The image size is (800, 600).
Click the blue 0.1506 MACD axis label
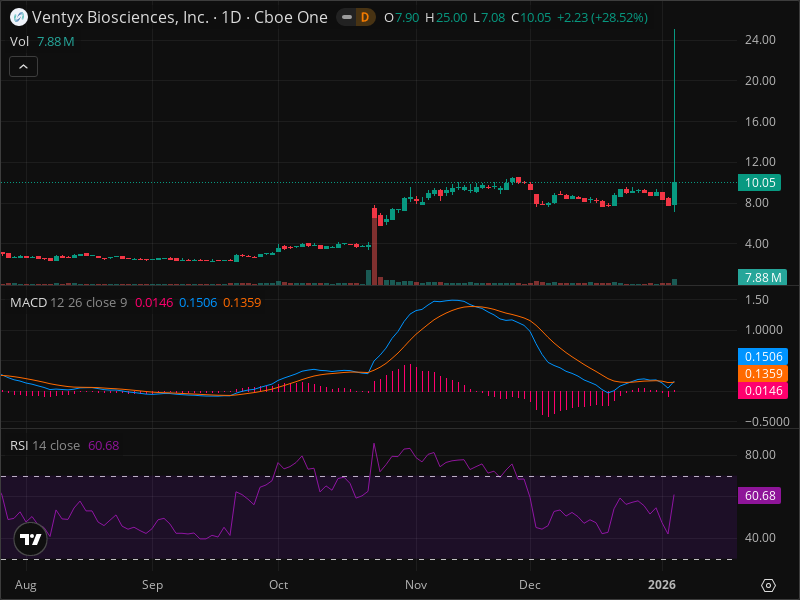pyautogui.click(x=763, y=356)
